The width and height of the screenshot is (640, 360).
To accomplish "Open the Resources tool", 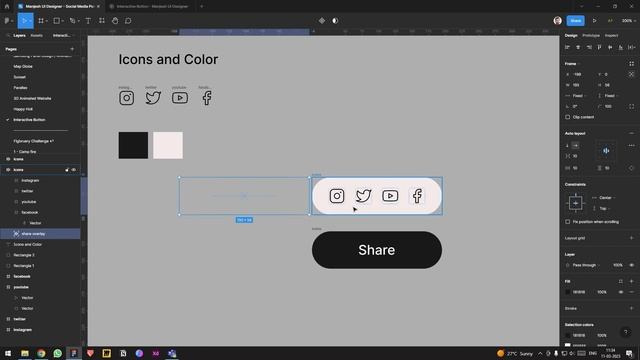I will coord(102,21).
